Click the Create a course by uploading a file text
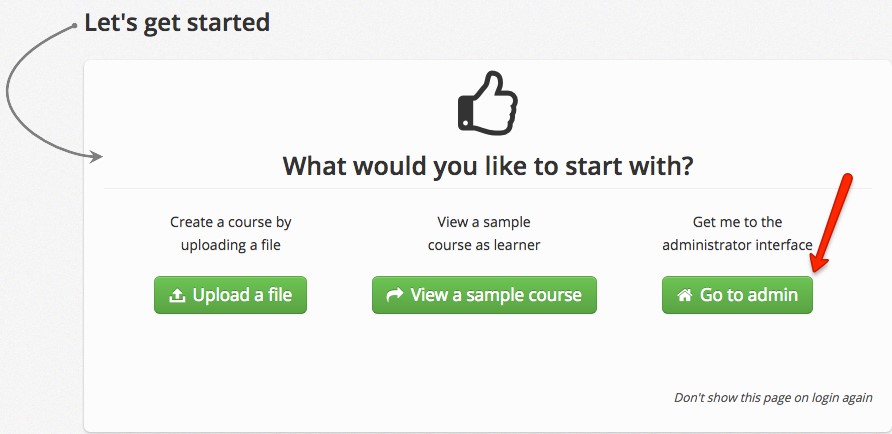Viewport: 892px width, 434px height. (230, 233)
